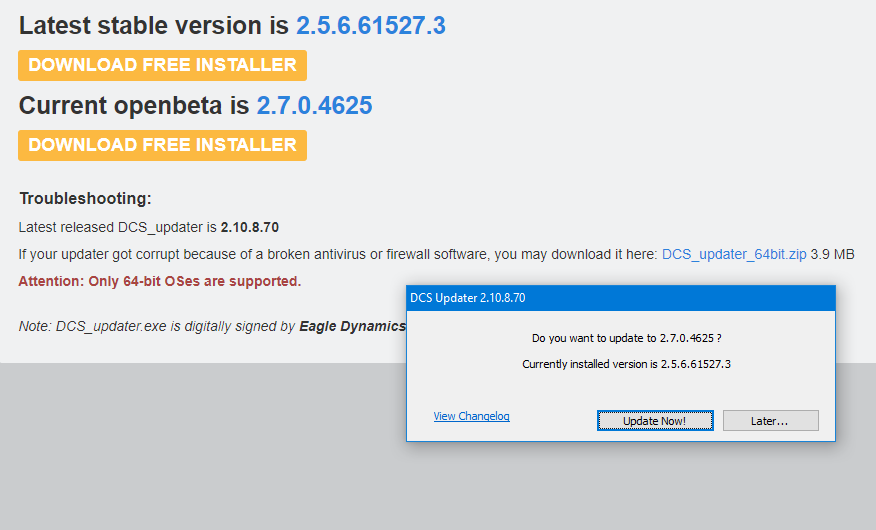Choose Later... to postpone the update

pos(770,421)
